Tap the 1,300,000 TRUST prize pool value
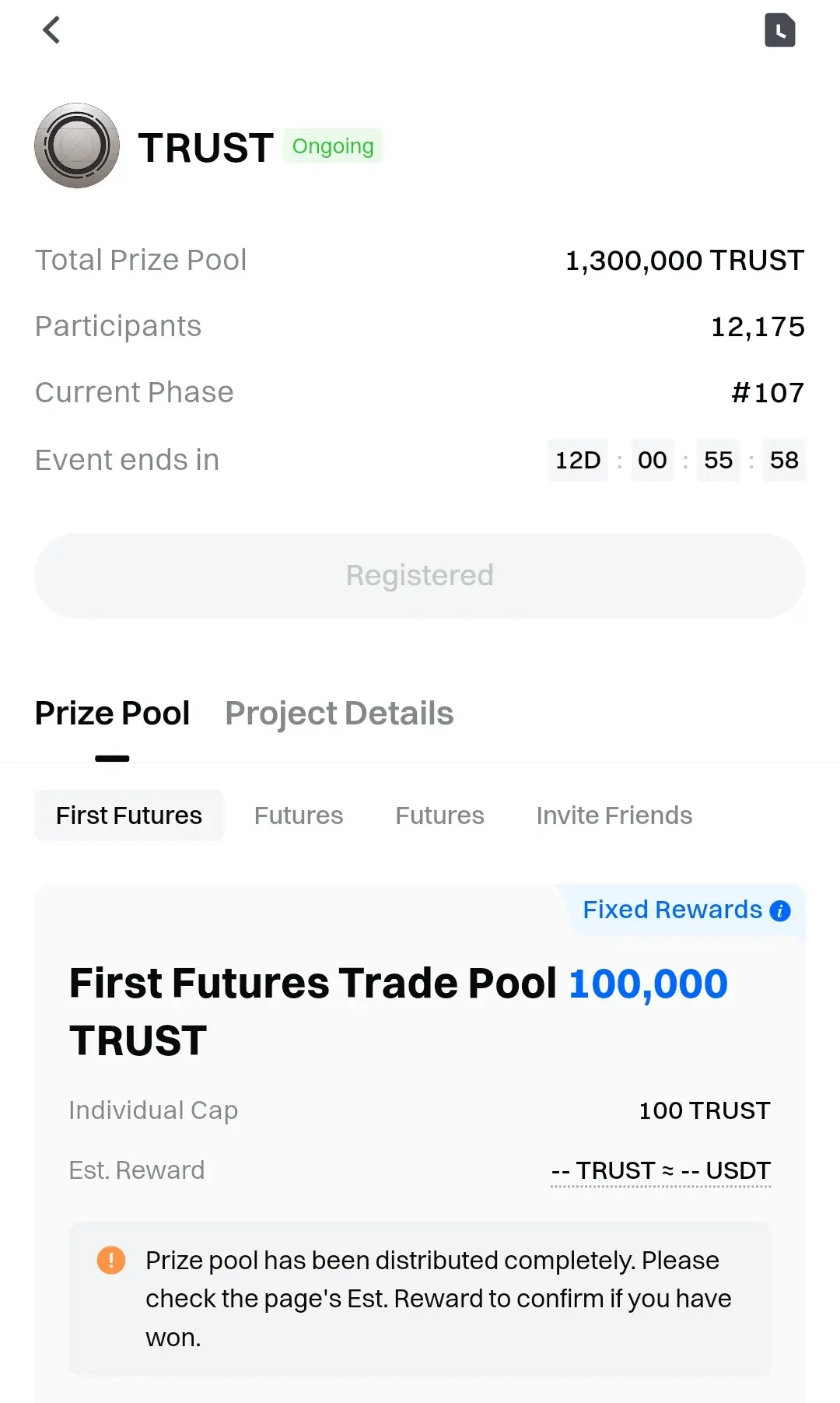The image size is (840, 1403). pyautogui.click(x=684, y=261)
